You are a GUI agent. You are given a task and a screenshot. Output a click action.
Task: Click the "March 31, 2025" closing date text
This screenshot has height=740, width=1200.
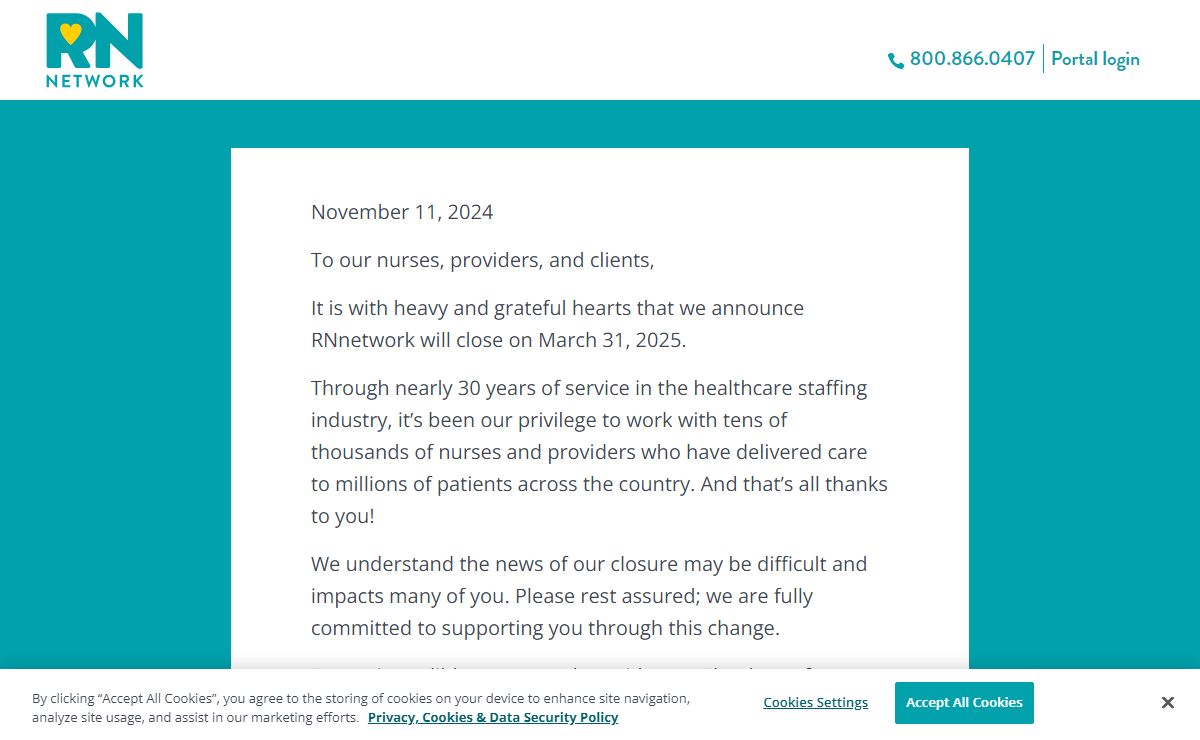click(x=610, y=340)
